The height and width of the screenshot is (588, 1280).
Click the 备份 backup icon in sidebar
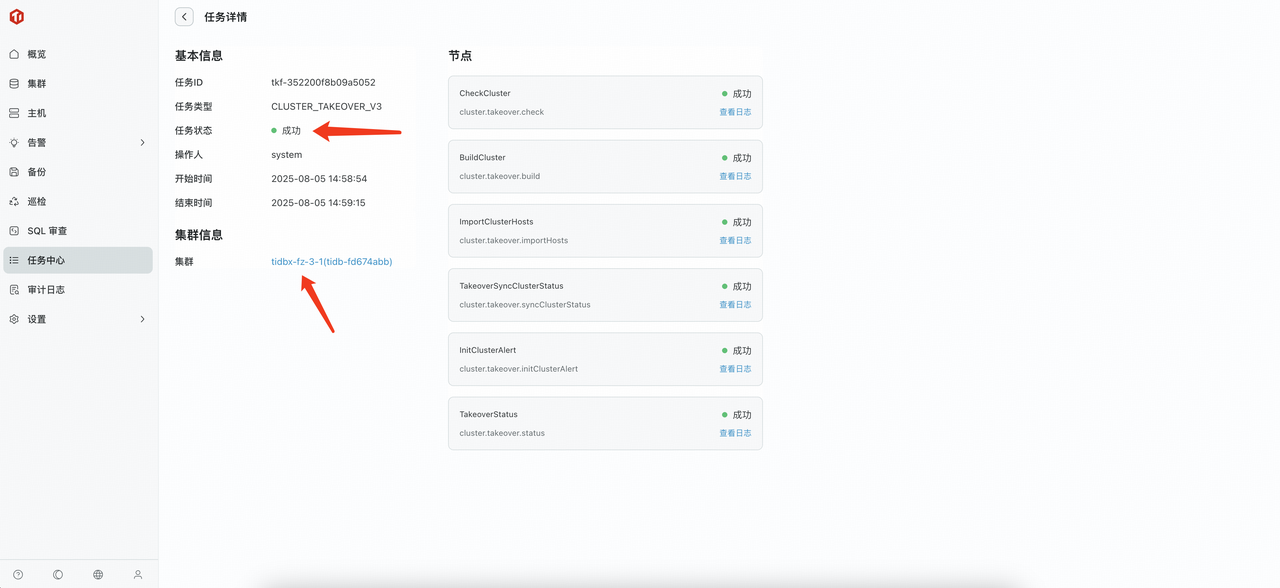14,172
